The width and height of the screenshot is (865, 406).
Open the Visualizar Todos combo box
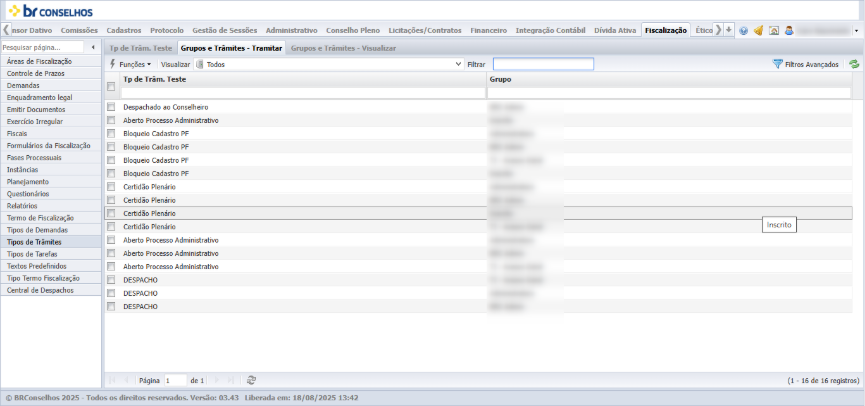[x=329, y=64]
